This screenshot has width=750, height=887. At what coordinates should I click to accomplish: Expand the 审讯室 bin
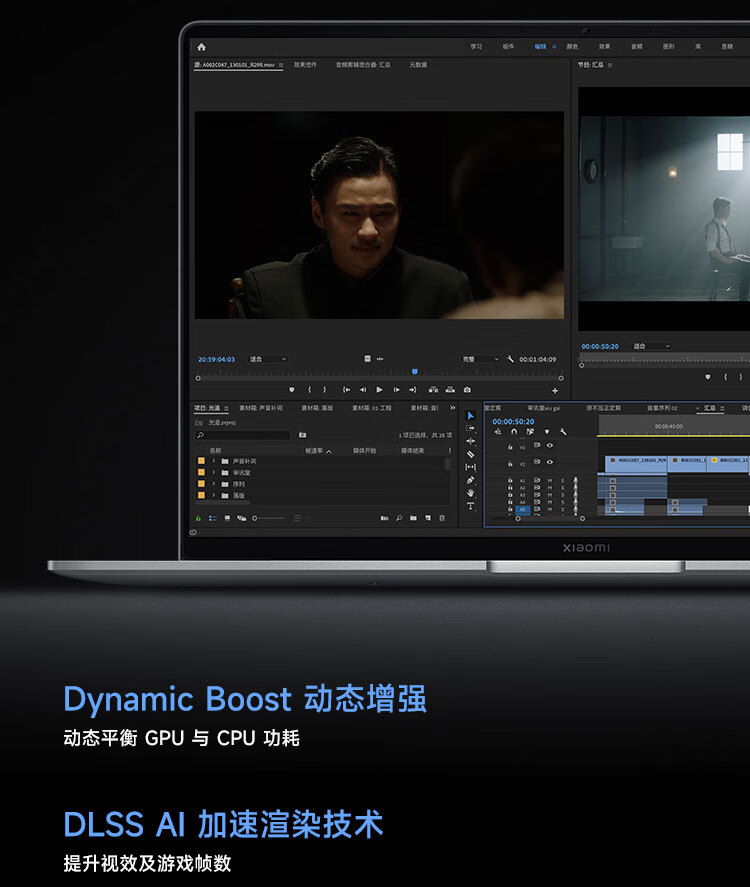214,472
